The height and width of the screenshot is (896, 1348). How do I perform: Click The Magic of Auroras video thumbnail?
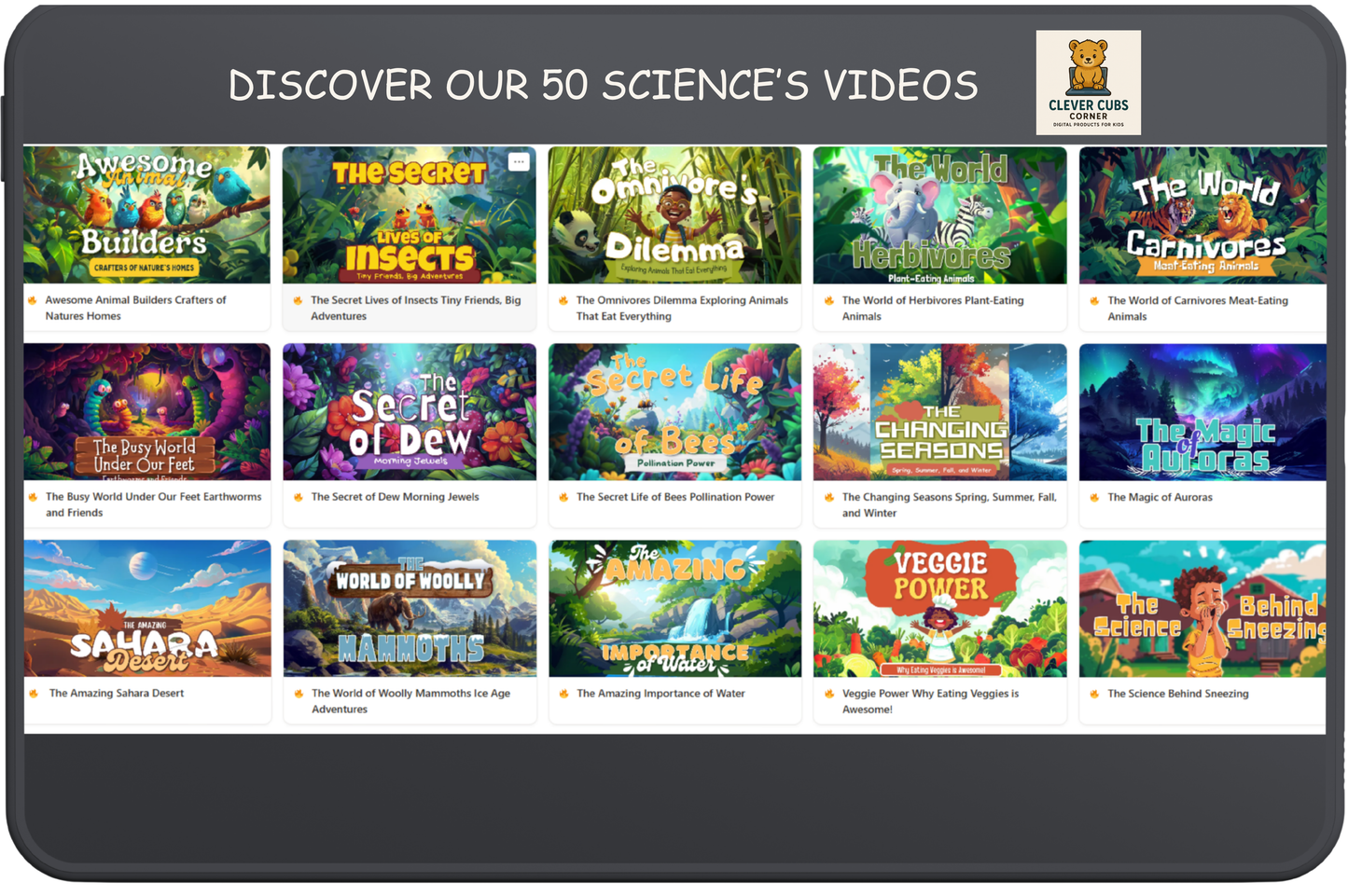[1202, 410]
